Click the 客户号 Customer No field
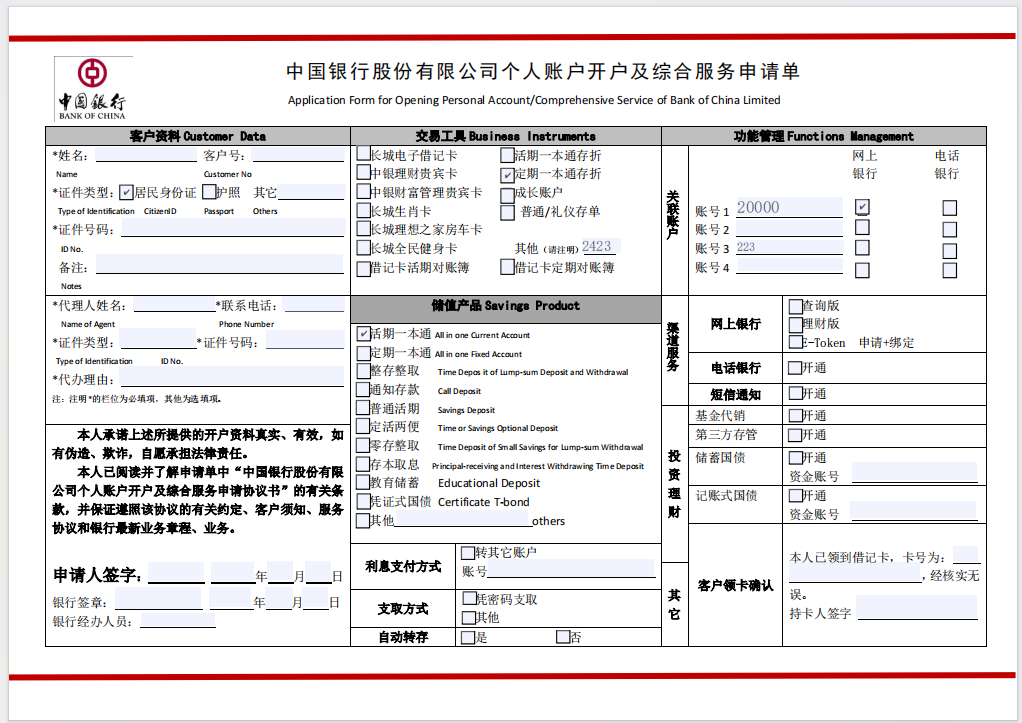Viewport: 1022px width, 723px height. point(298,155)
